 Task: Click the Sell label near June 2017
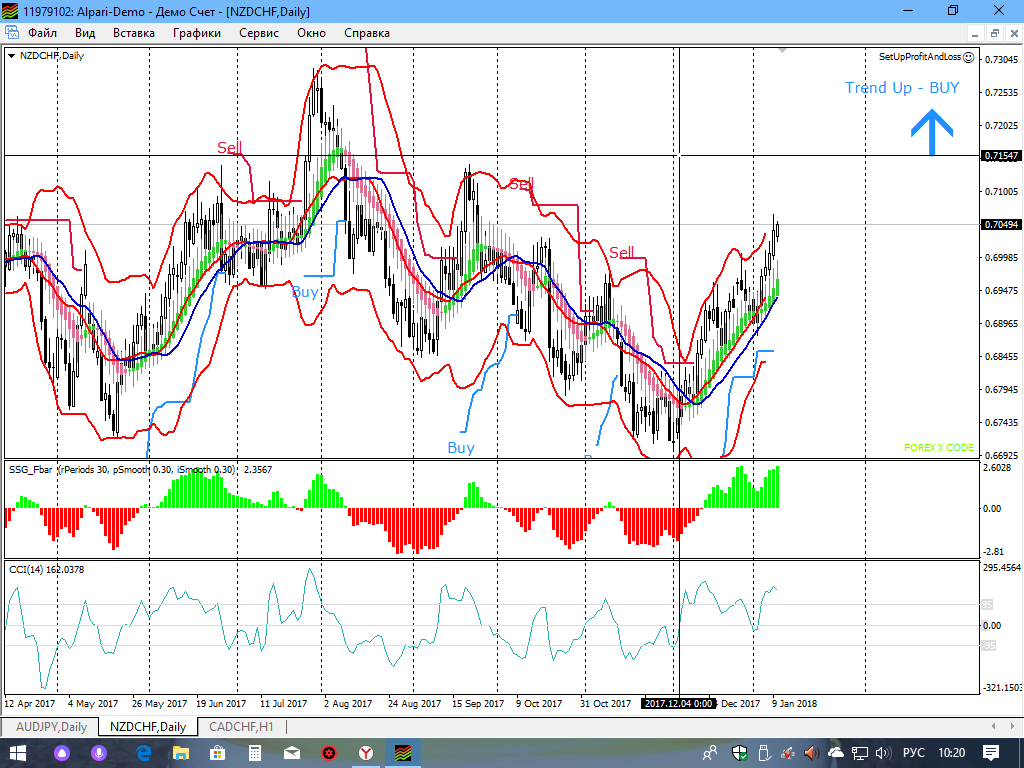[x=230, y=148]
